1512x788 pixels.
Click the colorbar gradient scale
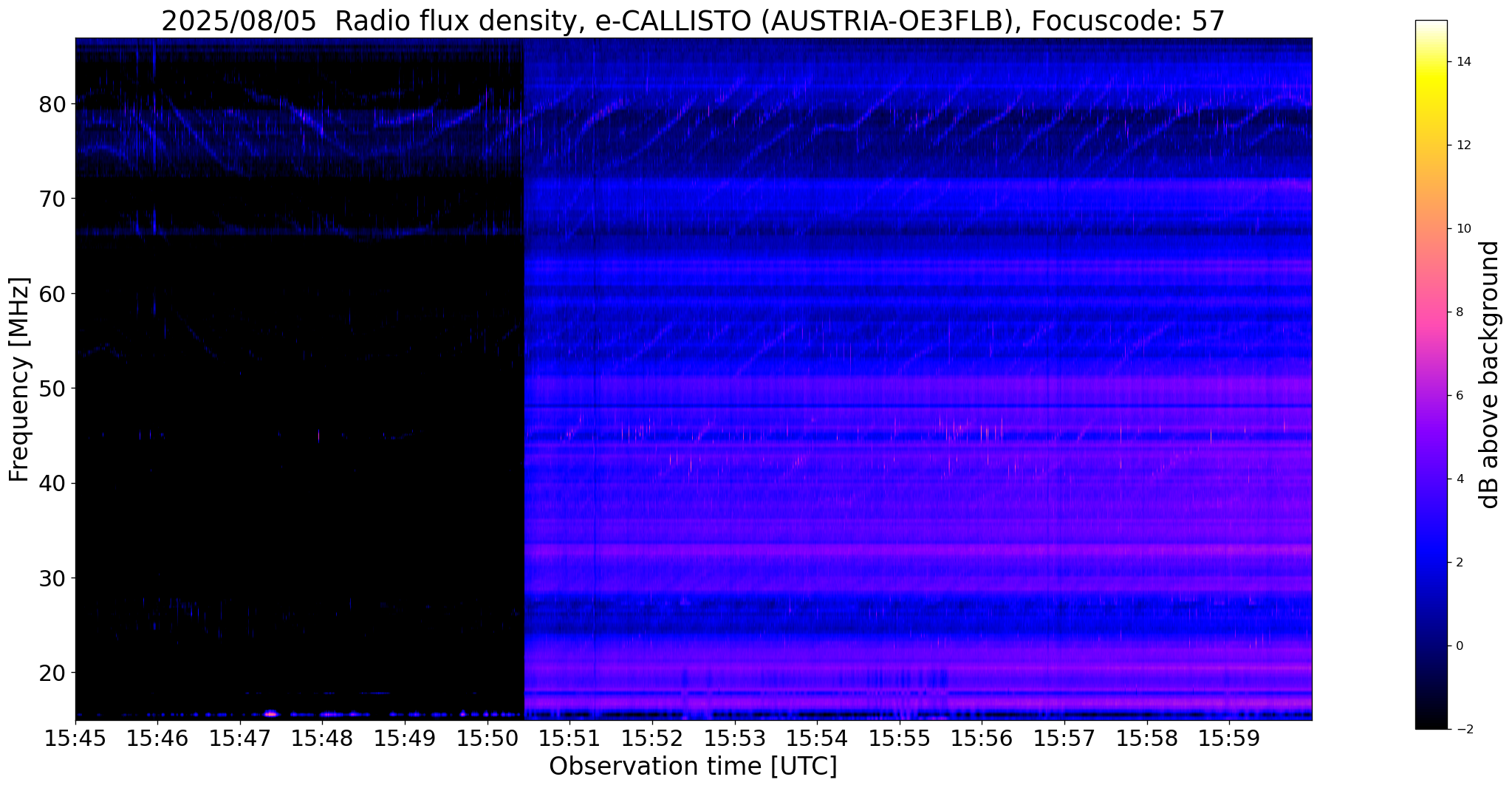(1431, 374)
